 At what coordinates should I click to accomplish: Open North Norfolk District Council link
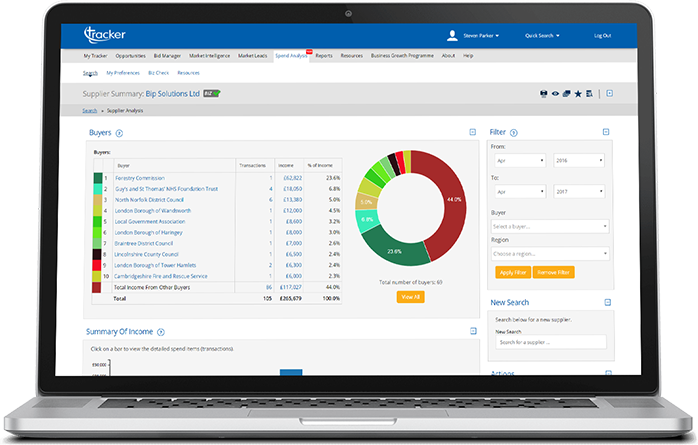click(149, 200)
